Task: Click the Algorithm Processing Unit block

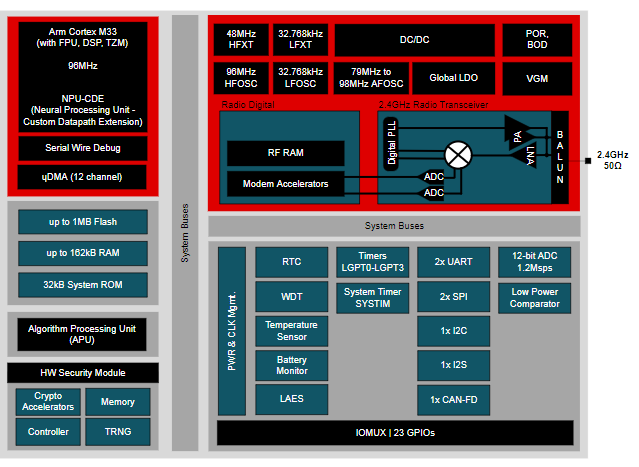Action: tap(82, 335)
